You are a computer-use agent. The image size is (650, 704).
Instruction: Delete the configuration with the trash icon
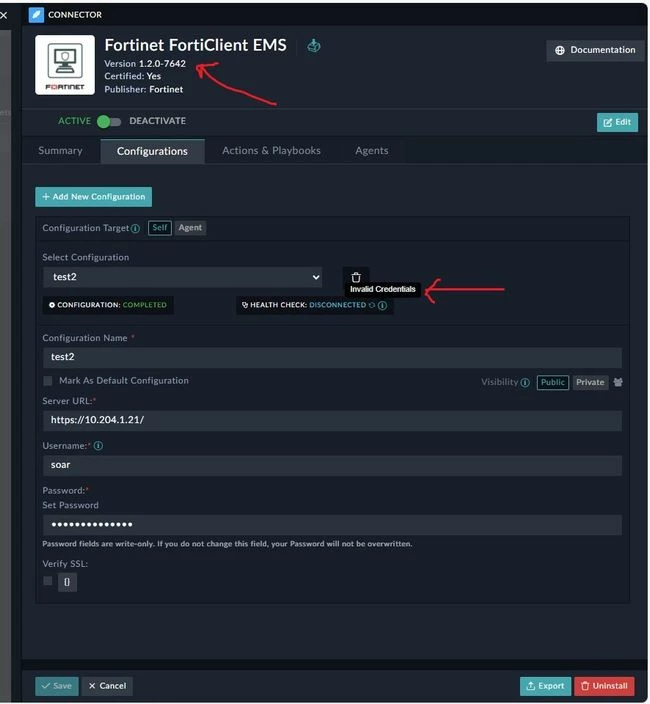[356, 277]
